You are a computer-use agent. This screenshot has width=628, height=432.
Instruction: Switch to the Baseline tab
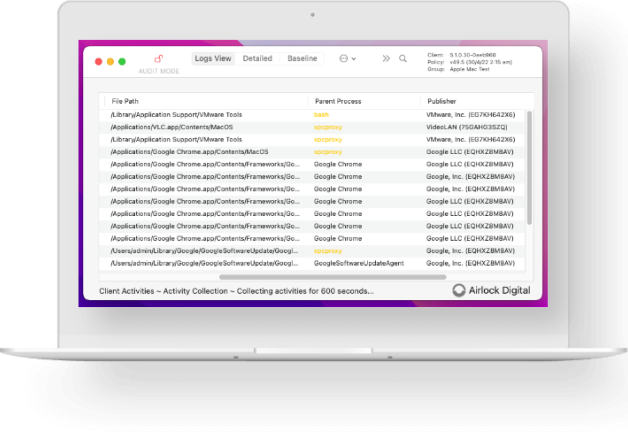302,58
